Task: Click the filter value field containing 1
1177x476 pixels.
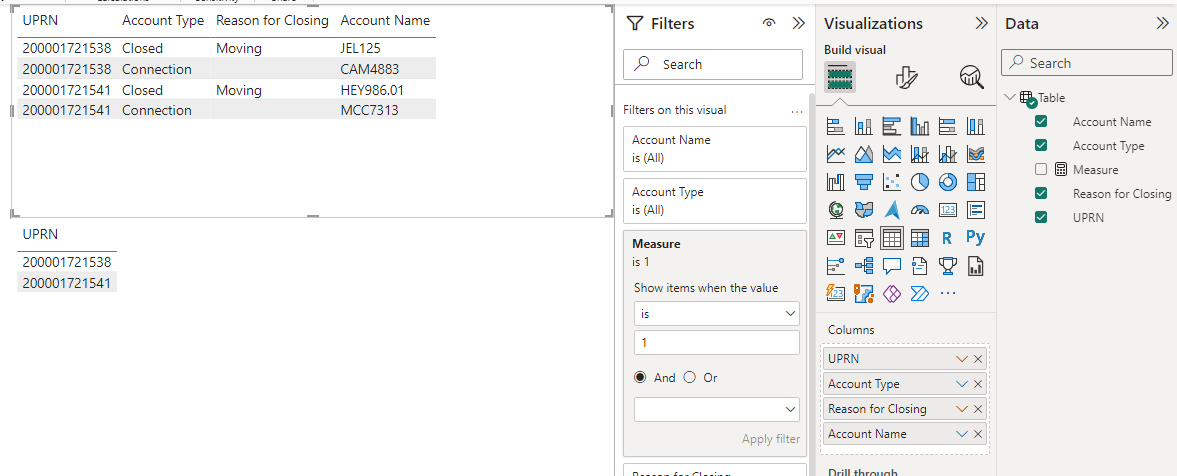Action: click(x=716, y=342)
